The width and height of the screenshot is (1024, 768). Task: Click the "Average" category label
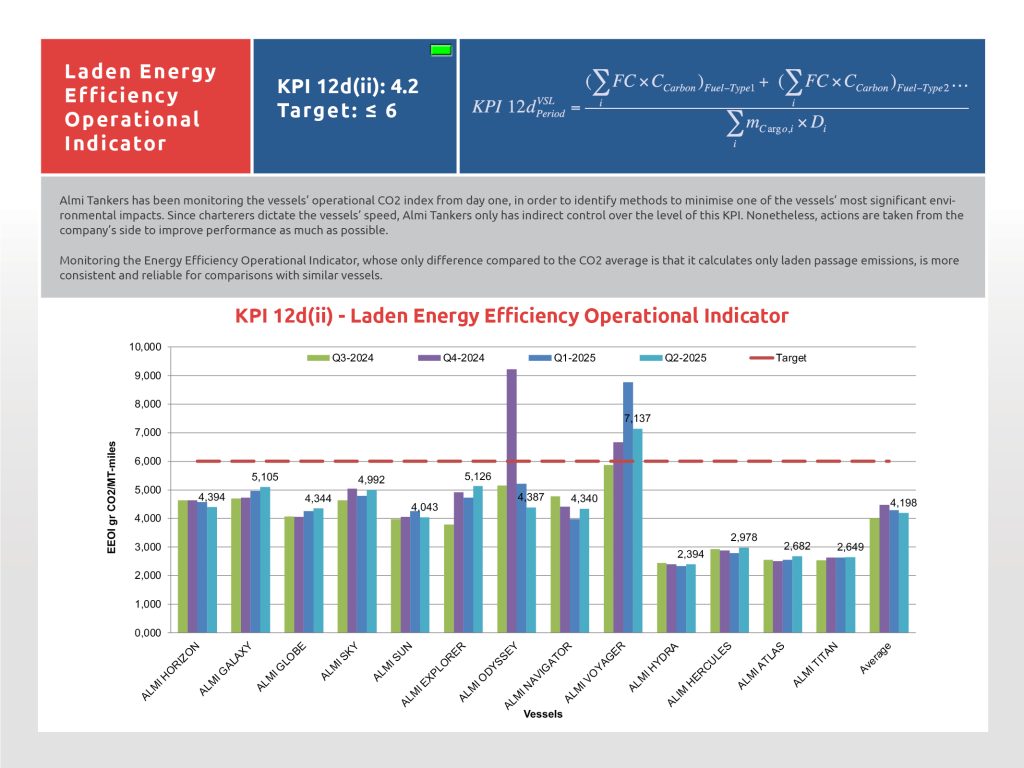point(875,658)
